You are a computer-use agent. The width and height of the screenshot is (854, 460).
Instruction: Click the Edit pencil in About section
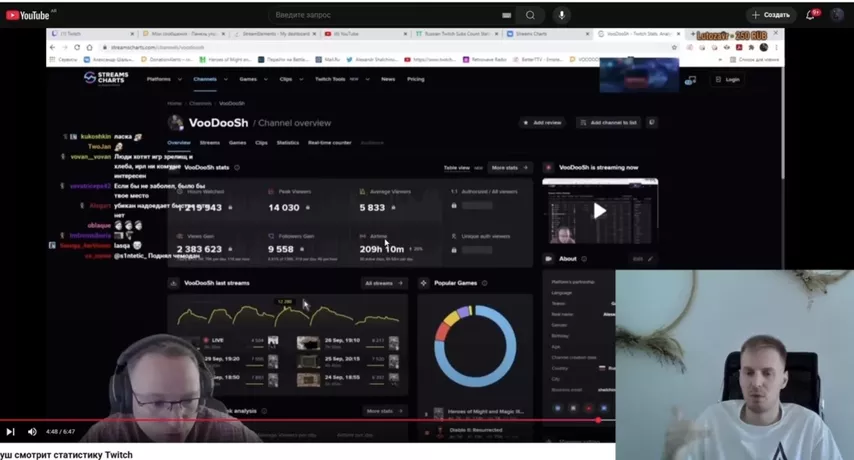click(650, 259)
